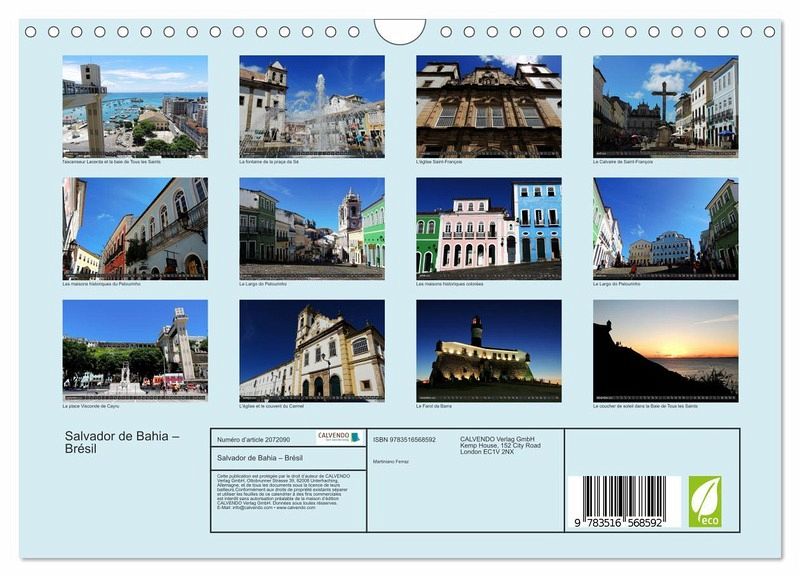Open the Saint-François church facade photo
This screenshot has height=577, width=800.
pos(489,106)
